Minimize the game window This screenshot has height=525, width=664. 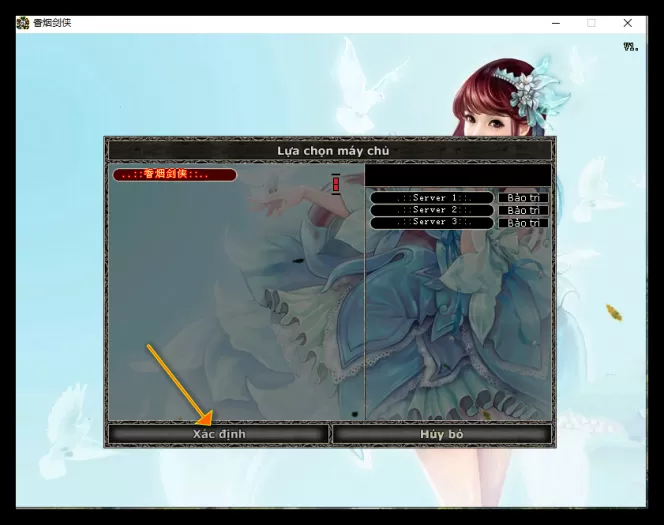556,23
